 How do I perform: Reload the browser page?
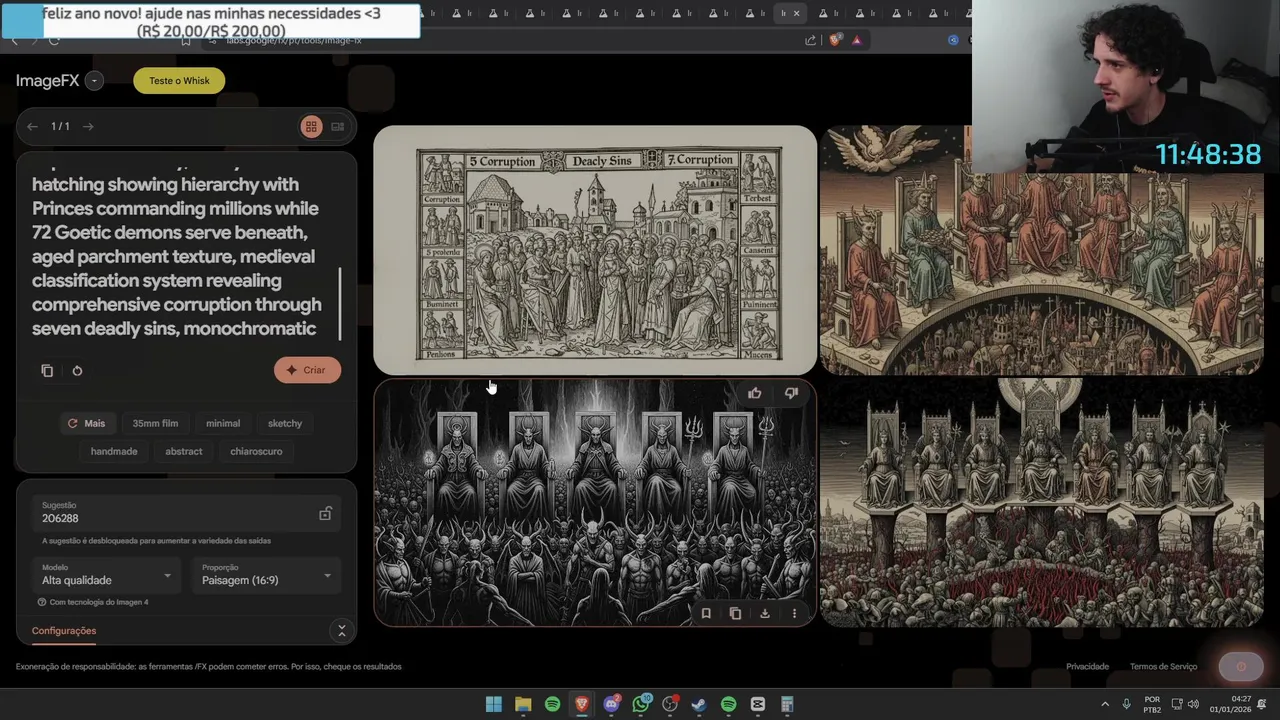[54, 40]
